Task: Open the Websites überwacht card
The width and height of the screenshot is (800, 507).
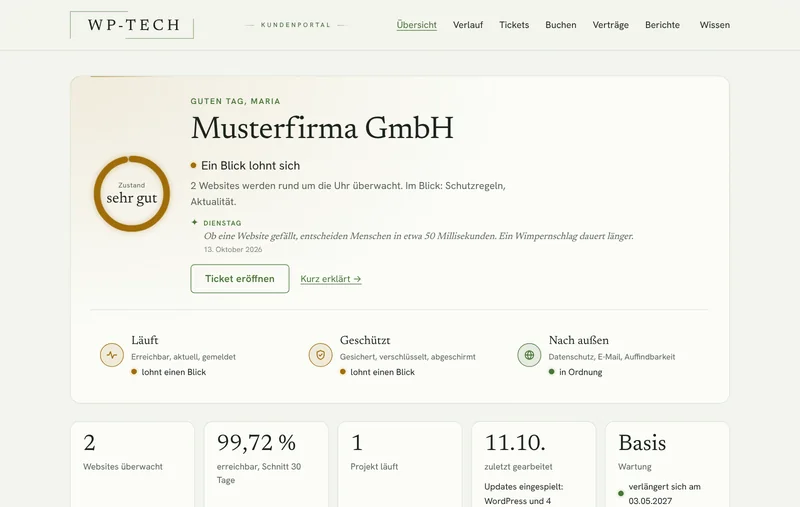Action: (133, 464)
